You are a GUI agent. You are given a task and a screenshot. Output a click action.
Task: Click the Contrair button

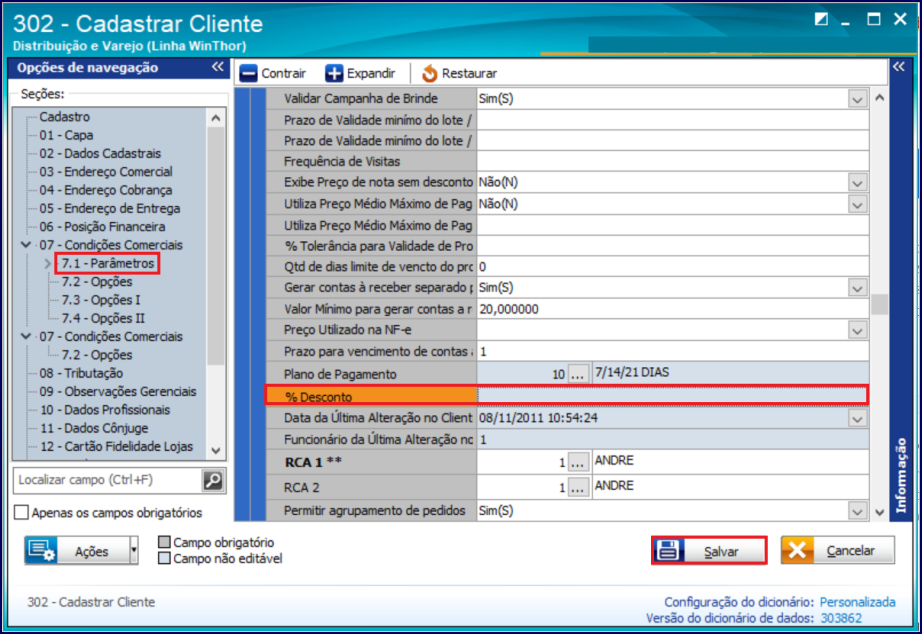click(273, 74)
